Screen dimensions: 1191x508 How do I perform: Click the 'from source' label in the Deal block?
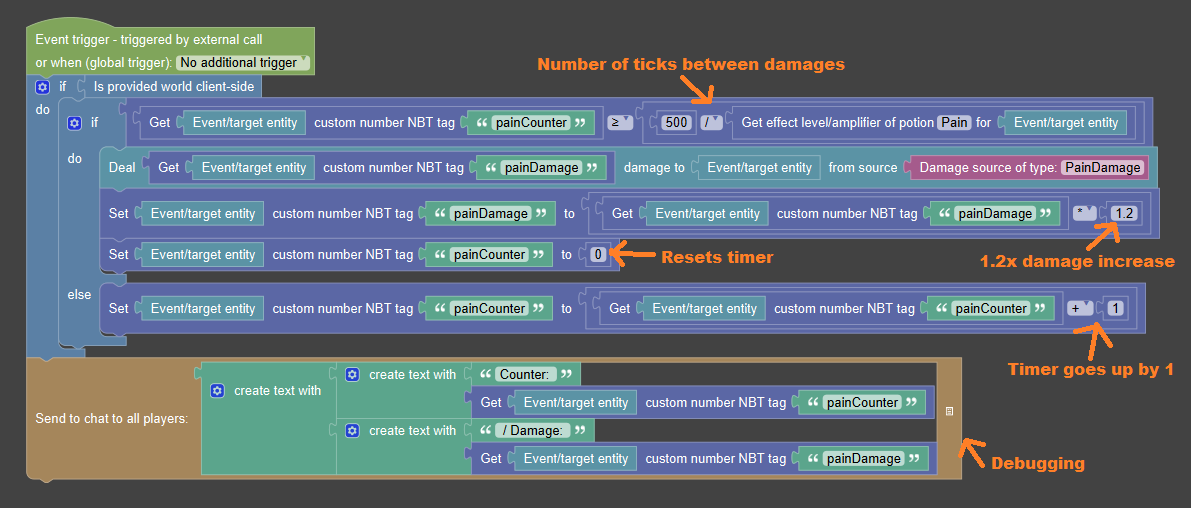pyautogui.click(x=863, y=168)
